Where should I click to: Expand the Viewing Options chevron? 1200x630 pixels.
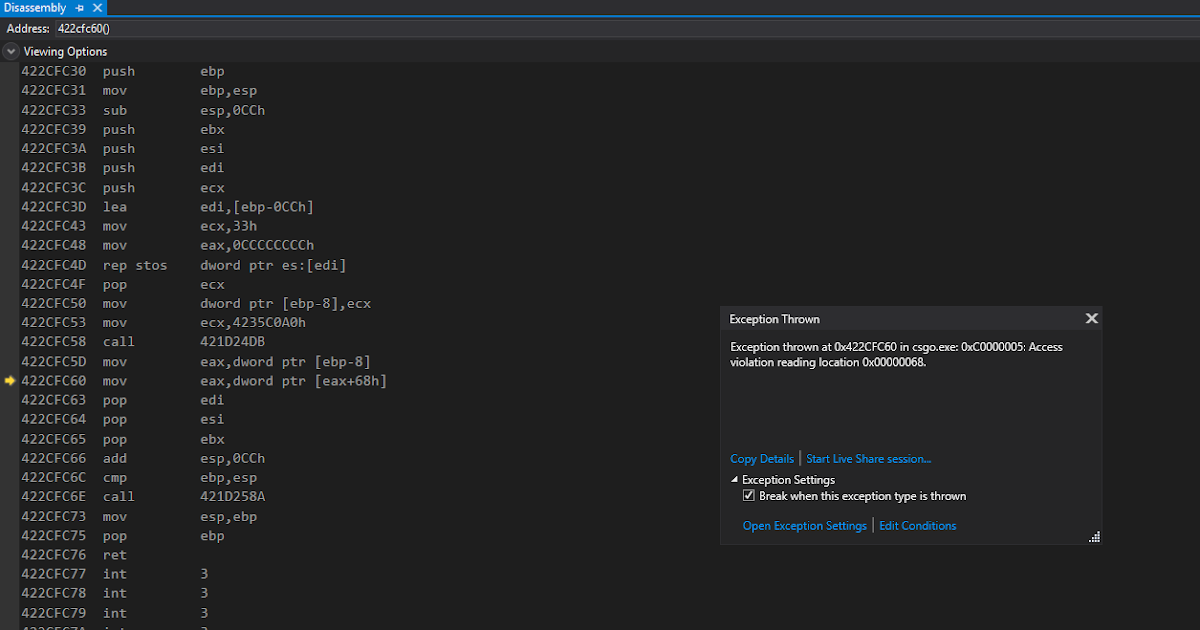pos(11,51)
